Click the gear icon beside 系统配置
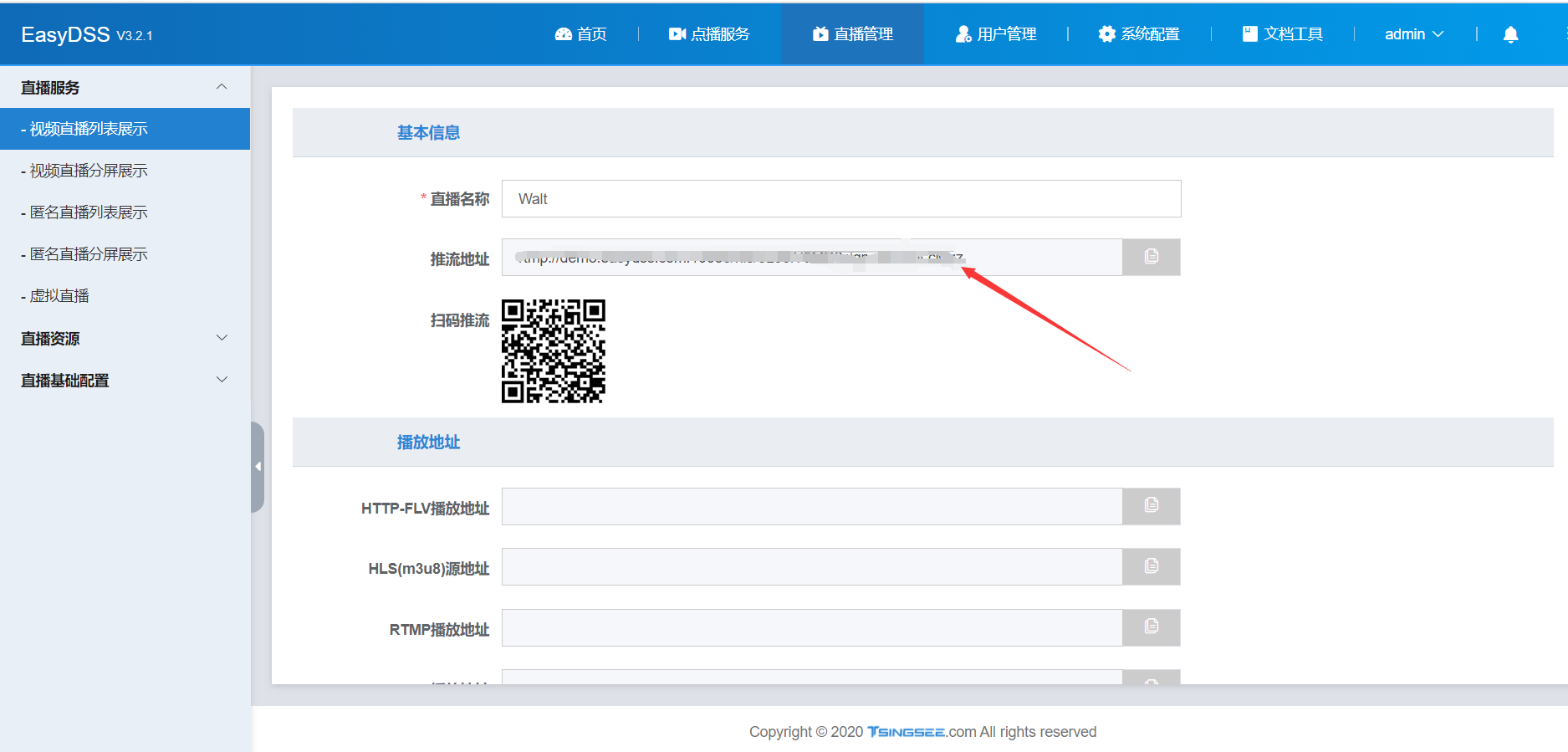Viewport: 1568px width, 752px height. coord(1107,34)
